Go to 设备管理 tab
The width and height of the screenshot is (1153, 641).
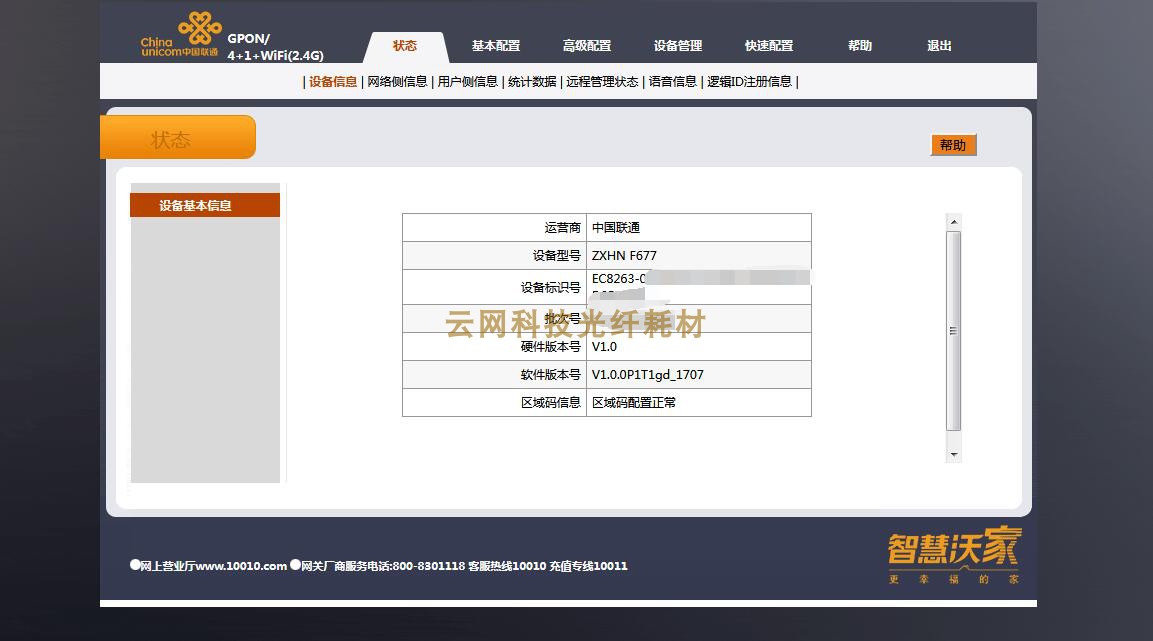point(678,46)
